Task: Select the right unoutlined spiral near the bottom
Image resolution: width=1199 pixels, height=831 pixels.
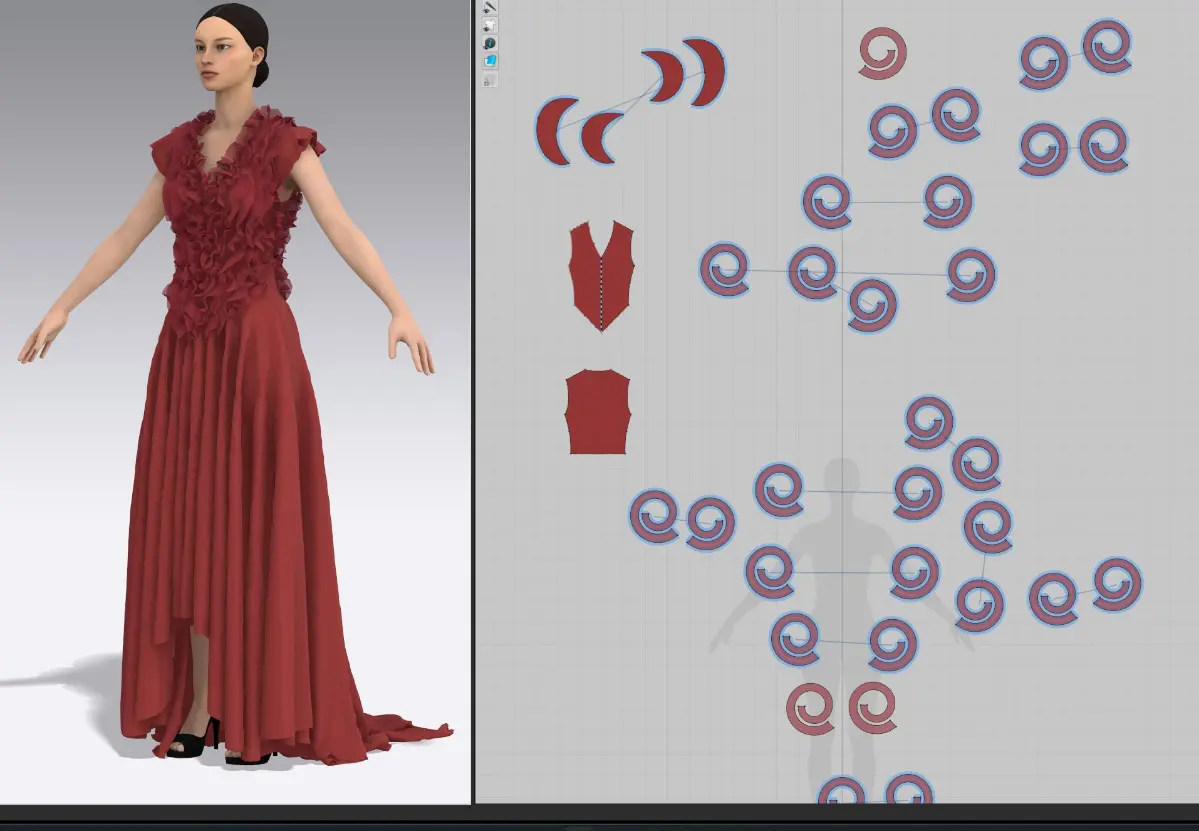Action: (873, 708)
